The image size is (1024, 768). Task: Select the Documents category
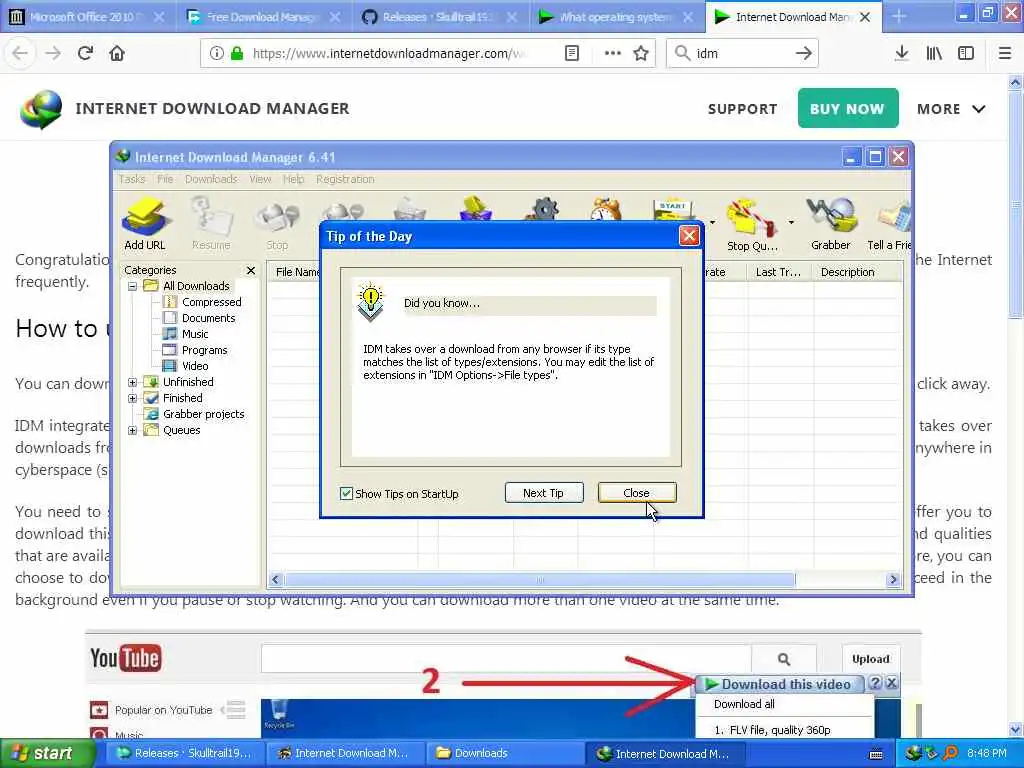(x=208, y=318)
